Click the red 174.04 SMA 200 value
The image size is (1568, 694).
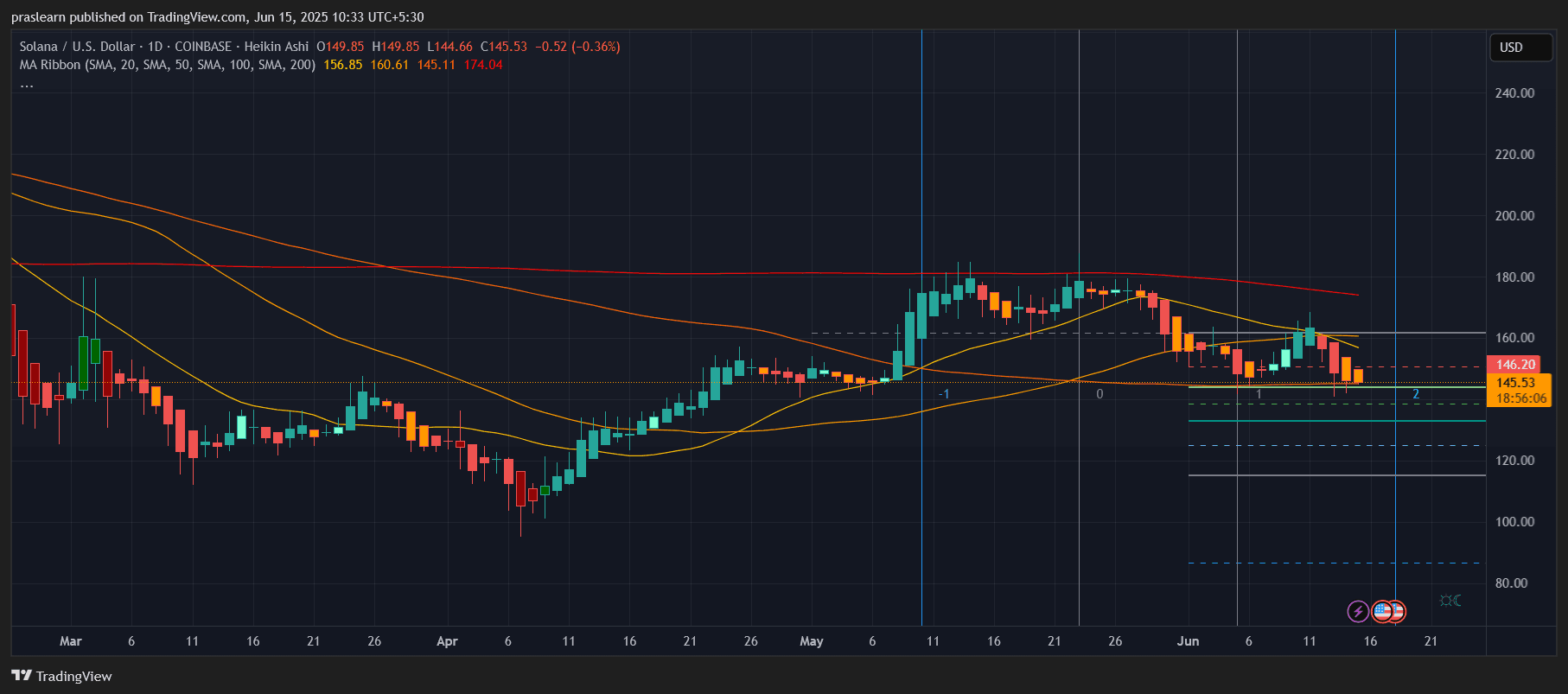pyautogui.click(x=482, y=65)
